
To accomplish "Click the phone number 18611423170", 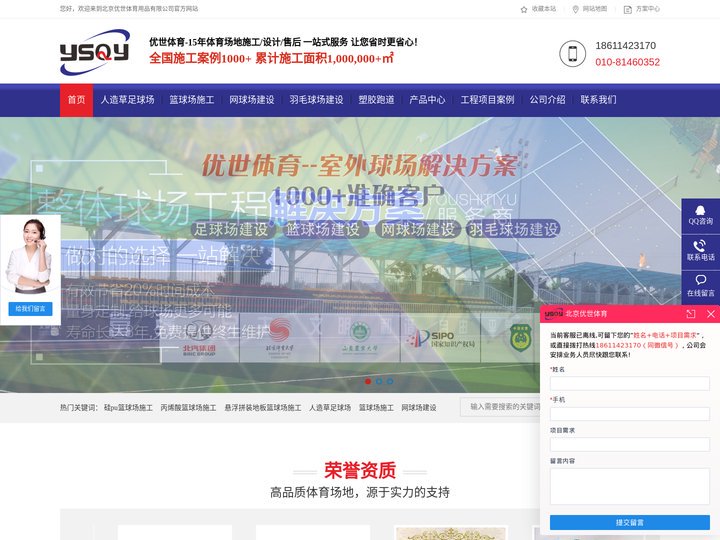I will click(625, 46).
